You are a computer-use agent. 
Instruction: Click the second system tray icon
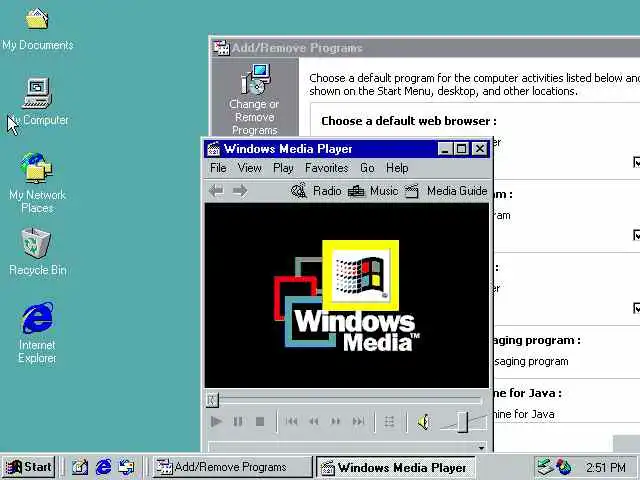[564, 467]
